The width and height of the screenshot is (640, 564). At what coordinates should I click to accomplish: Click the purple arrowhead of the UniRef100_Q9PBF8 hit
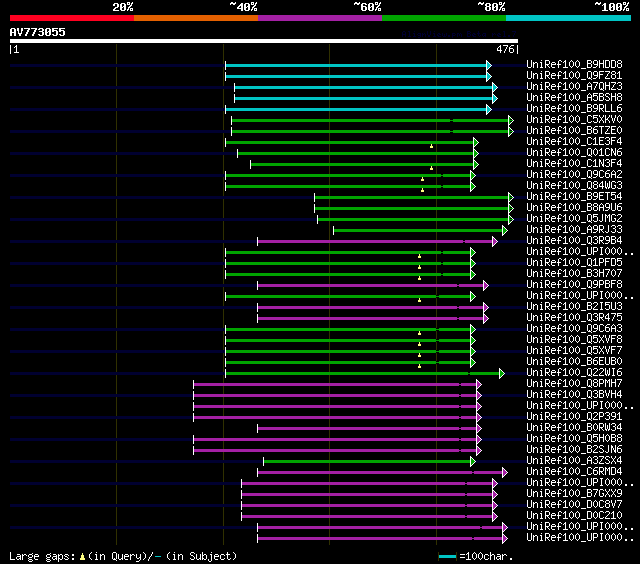tap(486, 285)
